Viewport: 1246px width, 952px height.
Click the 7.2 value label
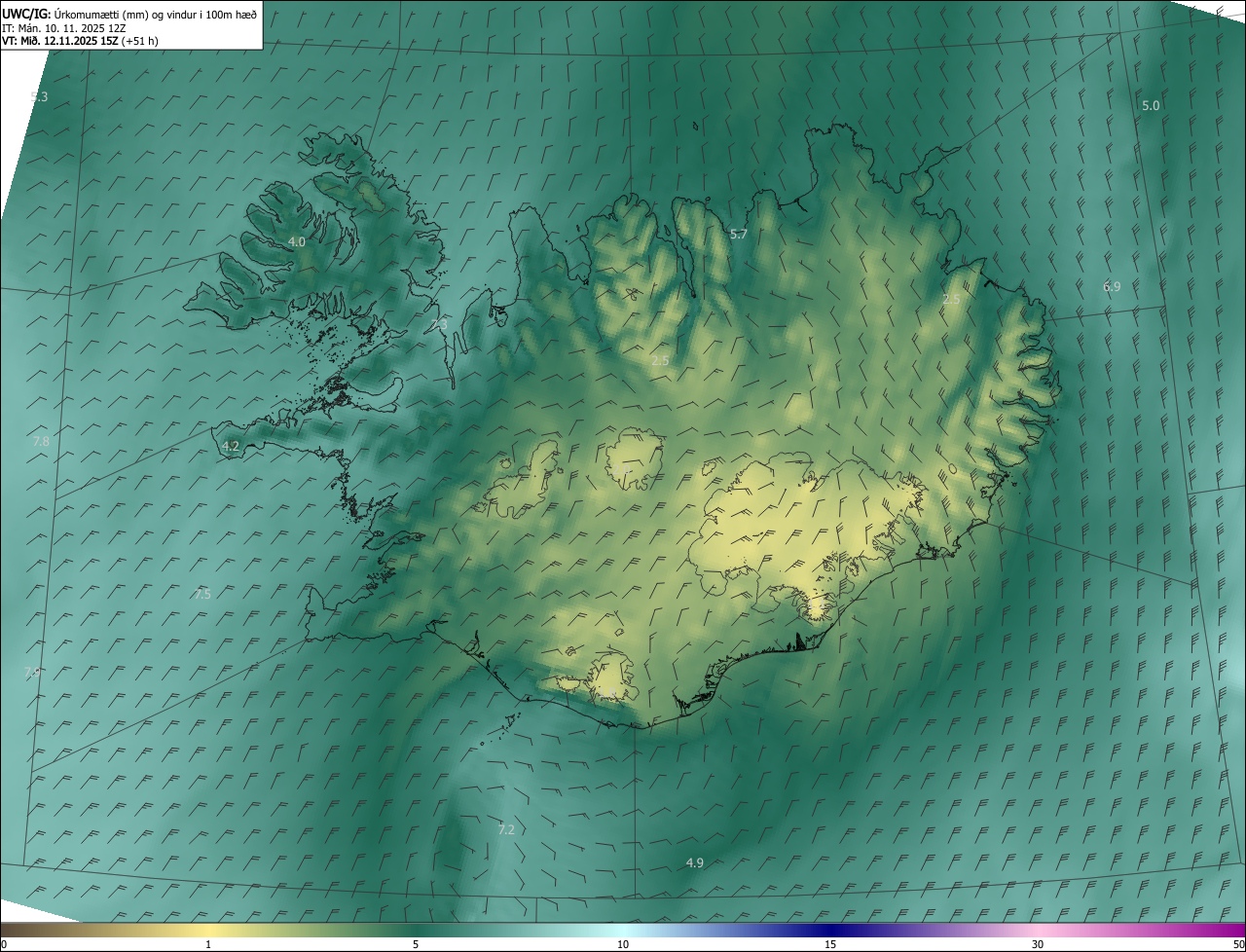[506, 829]
